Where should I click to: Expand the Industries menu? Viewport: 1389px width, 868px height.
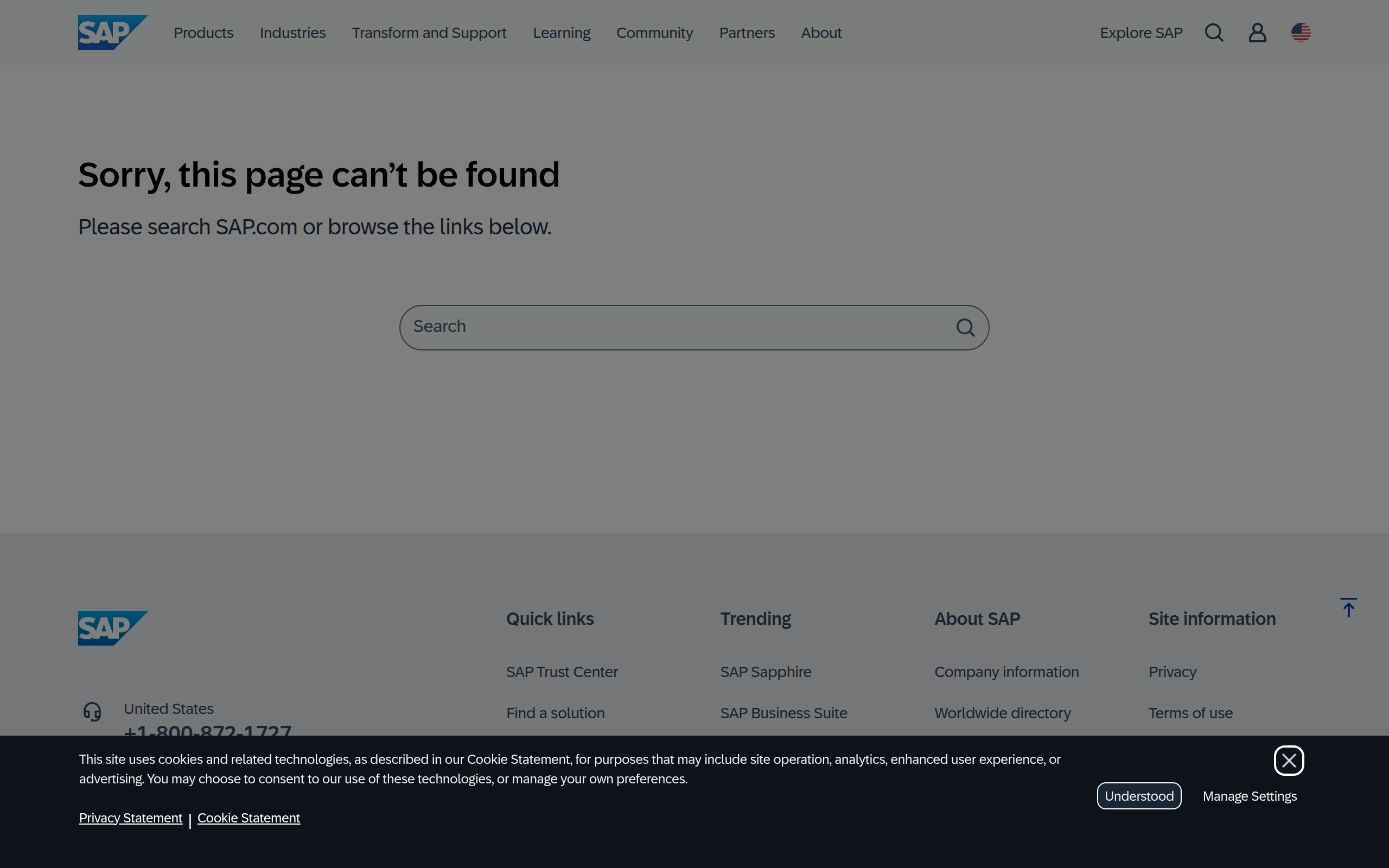(292, 33)
